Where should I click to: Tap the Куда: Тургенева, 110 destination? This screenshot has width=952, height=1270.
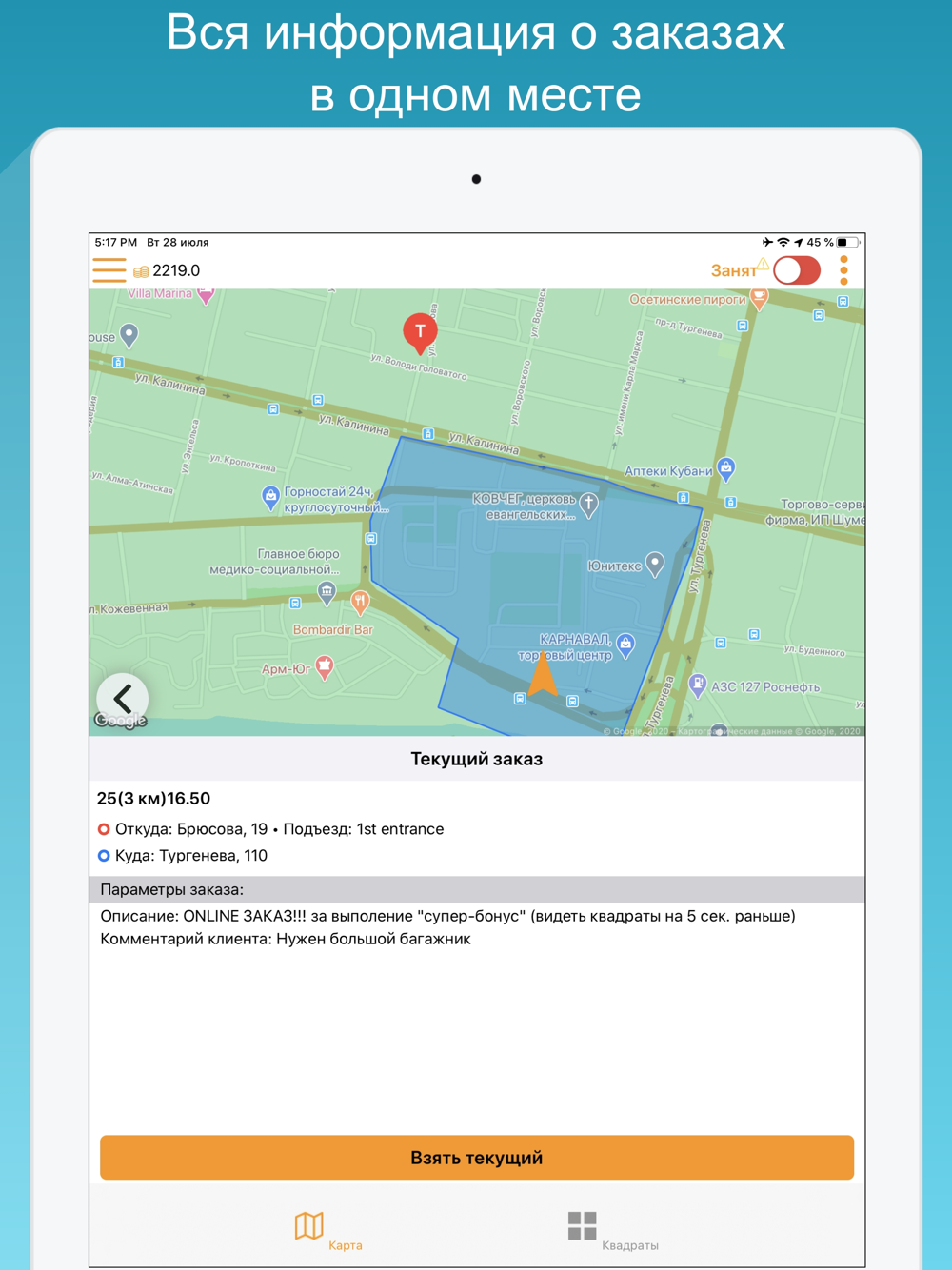(x=182, y=856)
